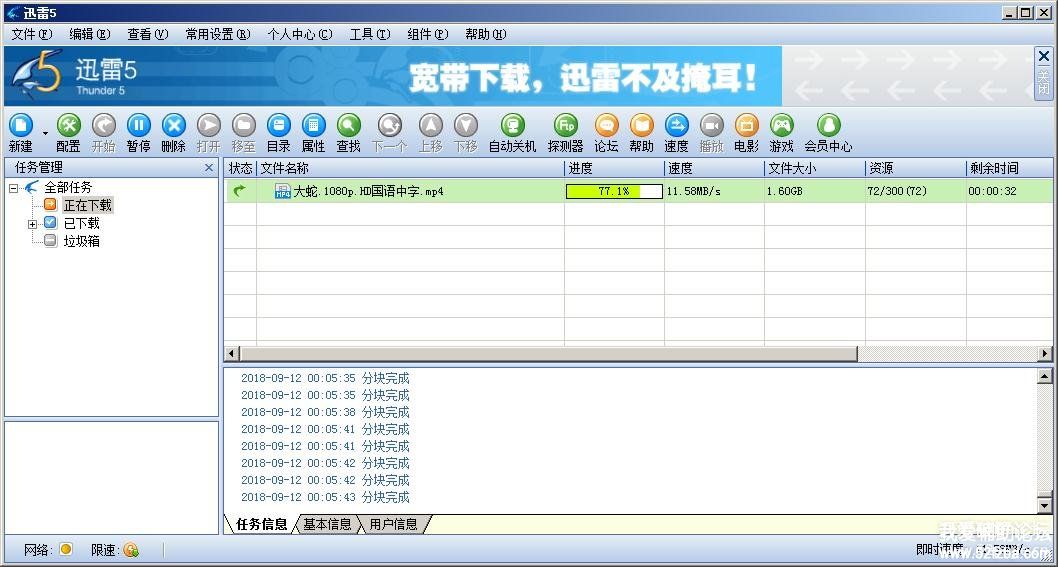1058x567 pixels.
Task: Click the task list scroll-right arrow
Action: [1045, 353]
